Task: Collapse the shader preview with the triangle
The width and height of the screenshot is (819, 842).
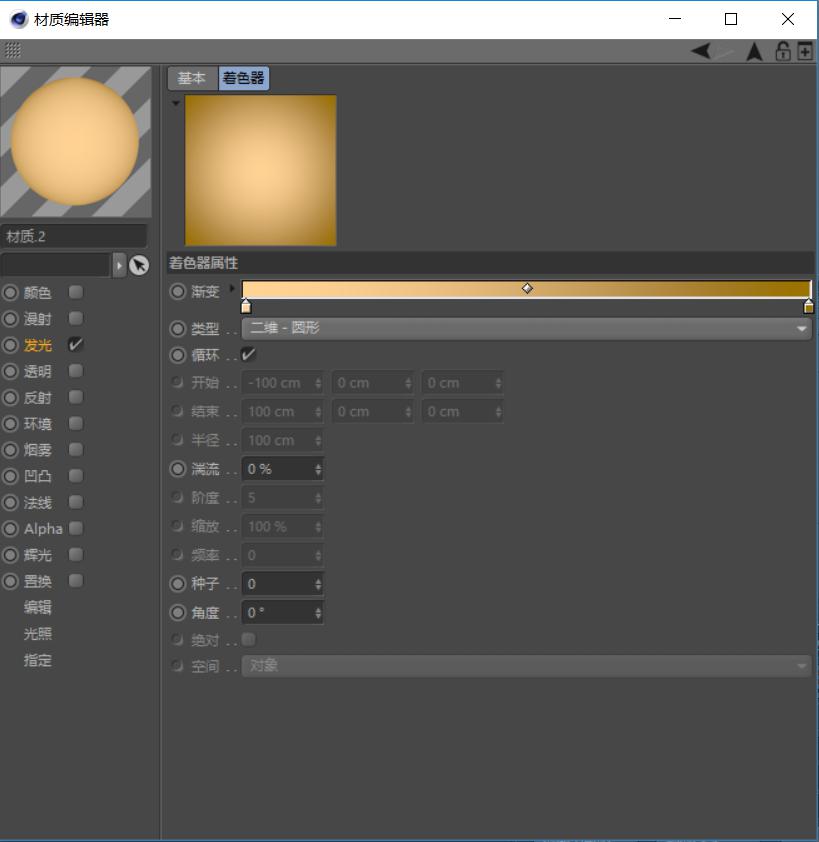Action: point(176,103)
